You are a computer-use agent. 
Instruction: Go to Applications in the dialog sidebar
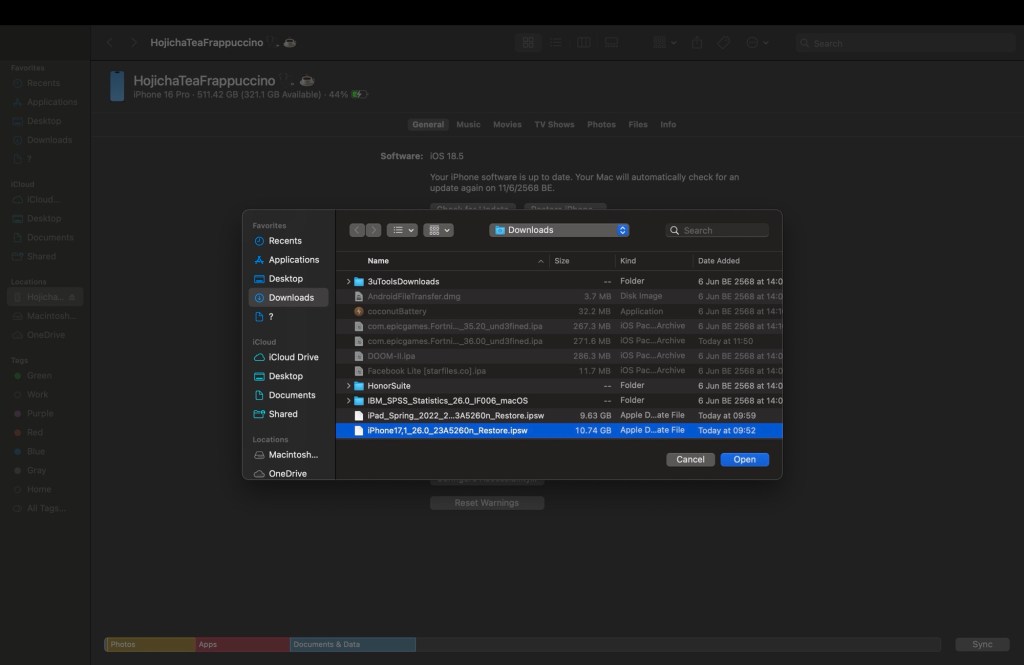(x=293, y=260)
